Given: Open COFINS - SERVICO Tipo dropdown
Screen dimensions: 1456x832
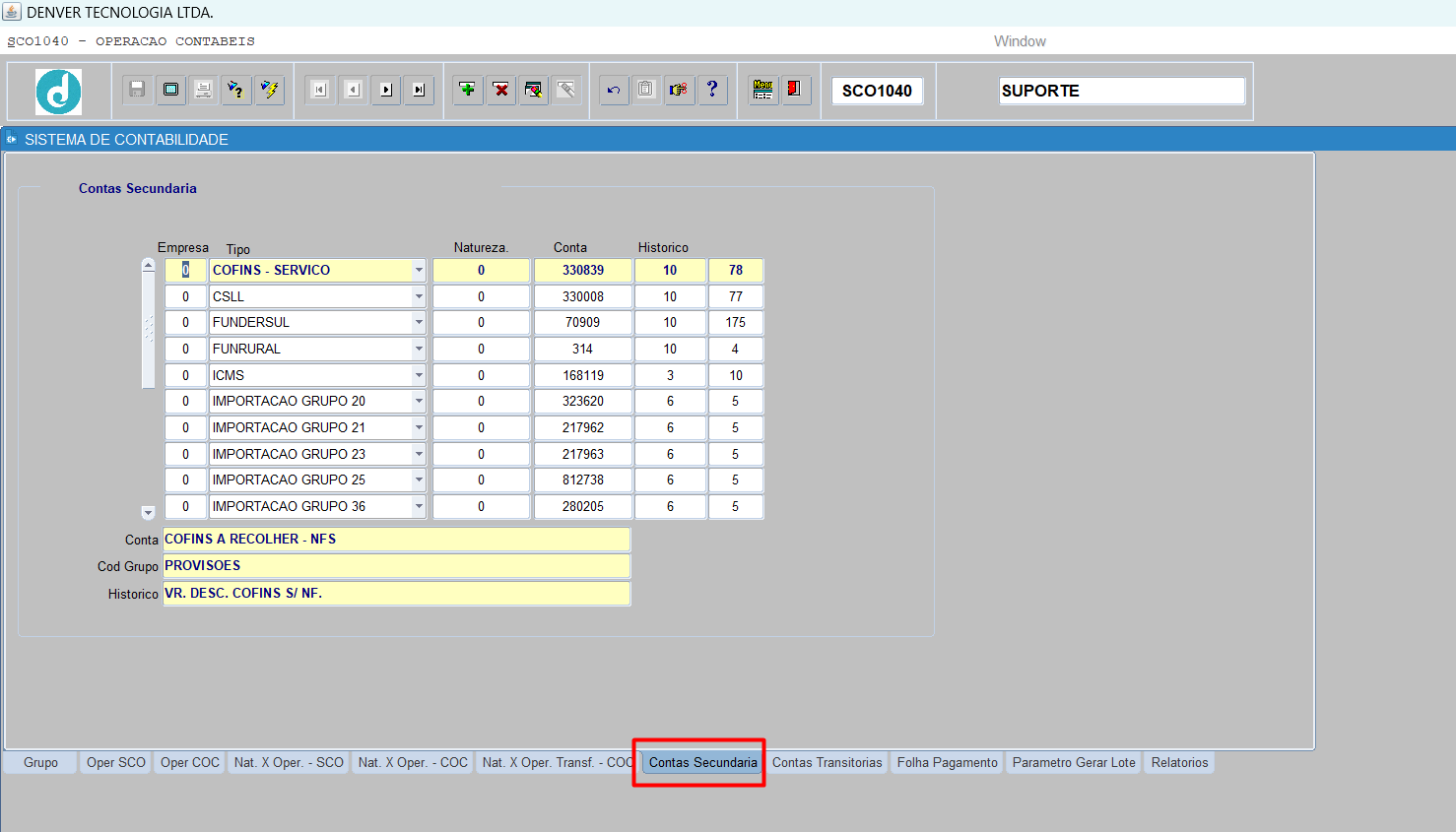Looking at the screenshot, I should point(419,270).
